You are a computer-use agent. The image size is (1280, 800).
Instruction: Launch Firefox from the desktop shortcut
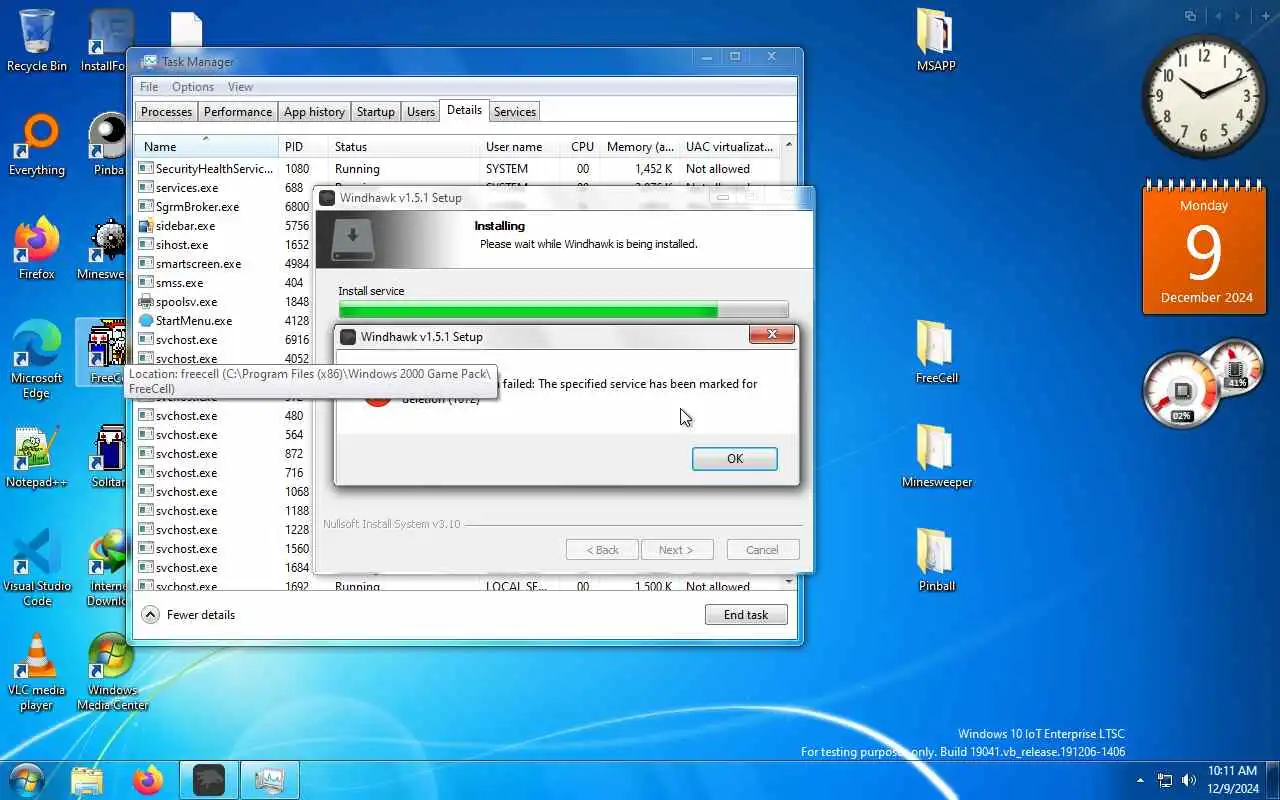point(37,248)
